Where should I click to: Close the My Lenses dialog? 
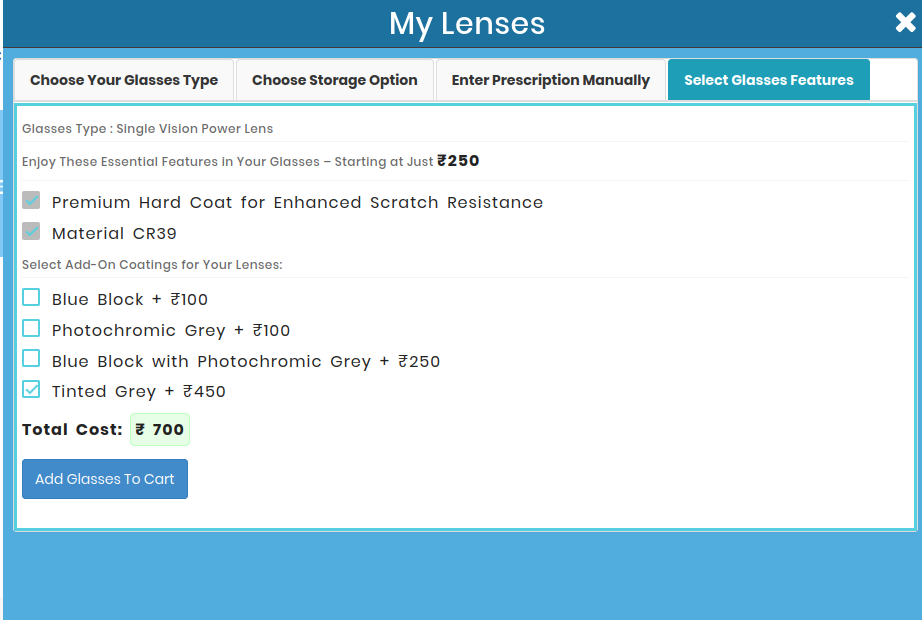905,22
